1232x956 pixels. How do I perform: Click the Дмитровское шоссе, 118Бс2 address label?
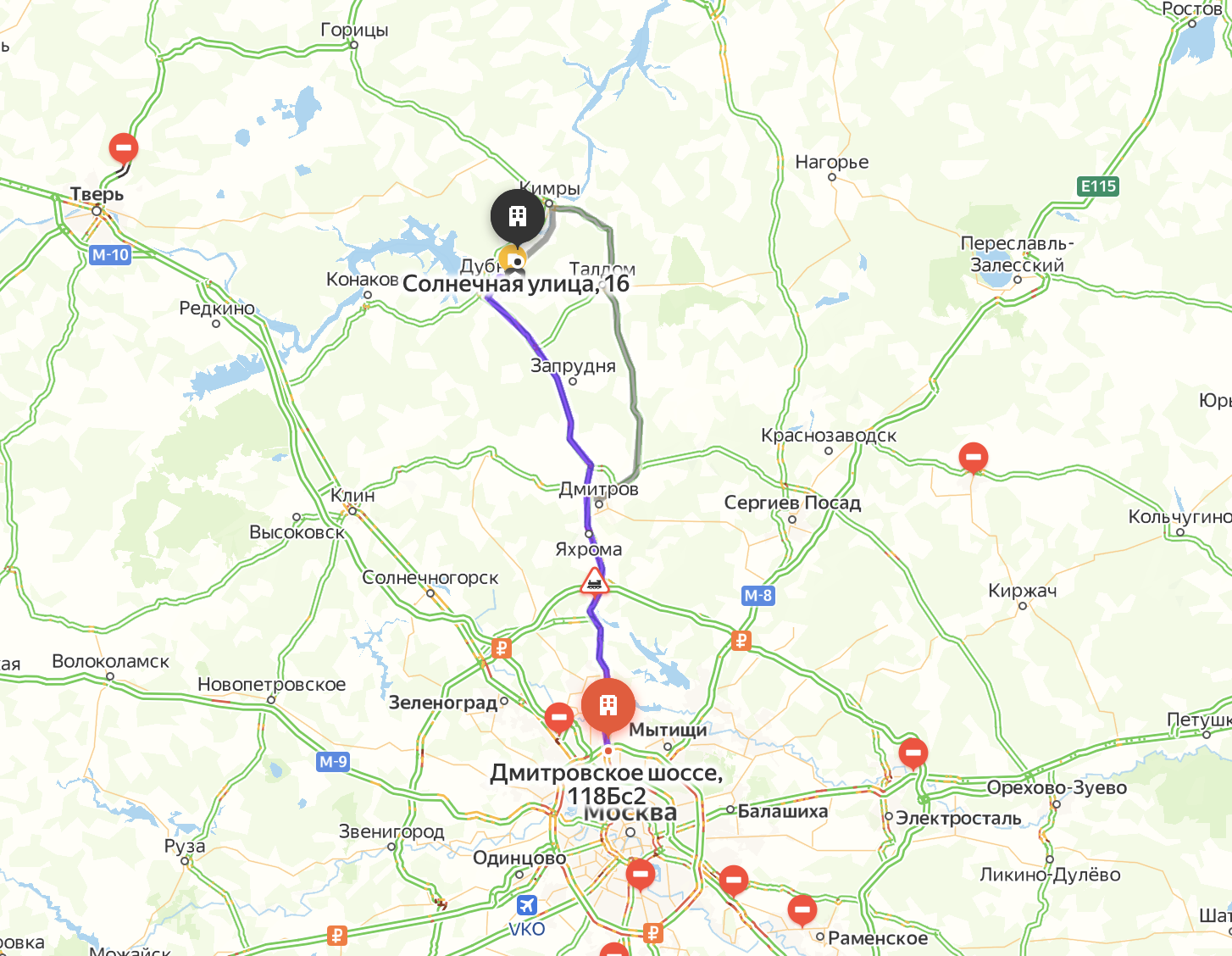tap(607, 784)
